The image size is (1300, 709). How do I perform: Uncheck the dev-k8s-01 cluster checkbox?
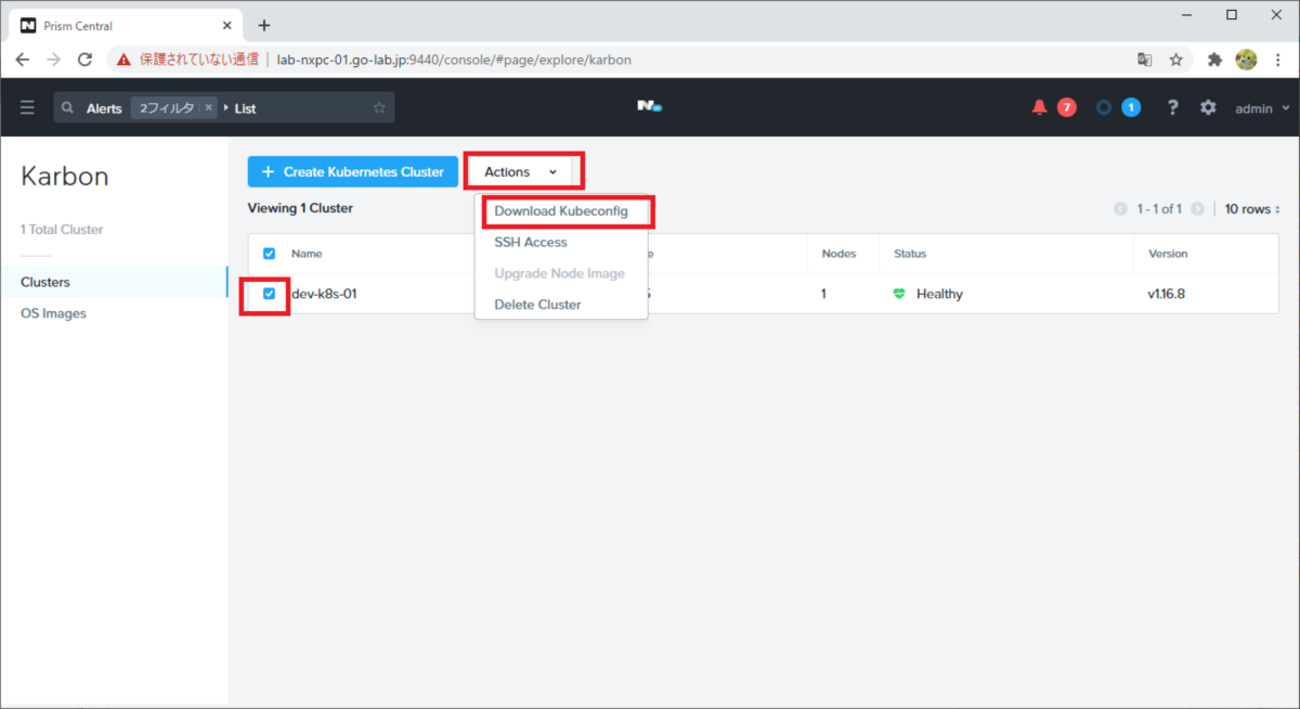pyautogui.click(x=269, y=294)
